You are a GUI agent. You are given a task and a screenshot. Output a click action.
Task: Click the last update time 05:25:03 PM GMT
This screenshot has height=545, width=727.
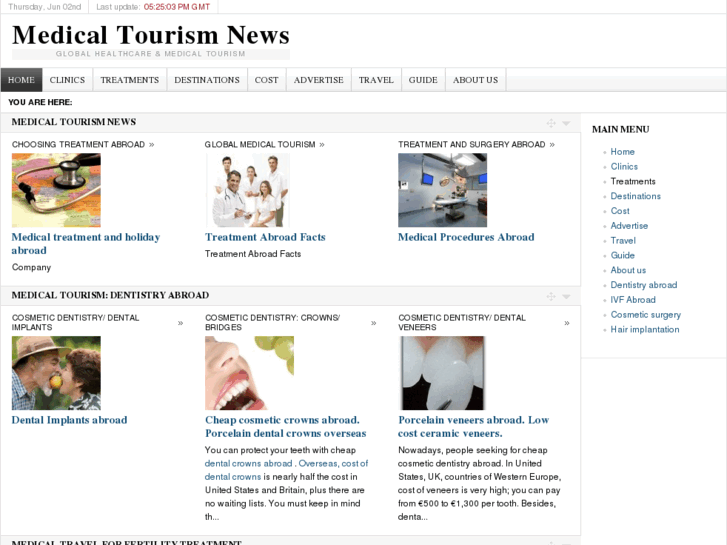pos(177,7)
